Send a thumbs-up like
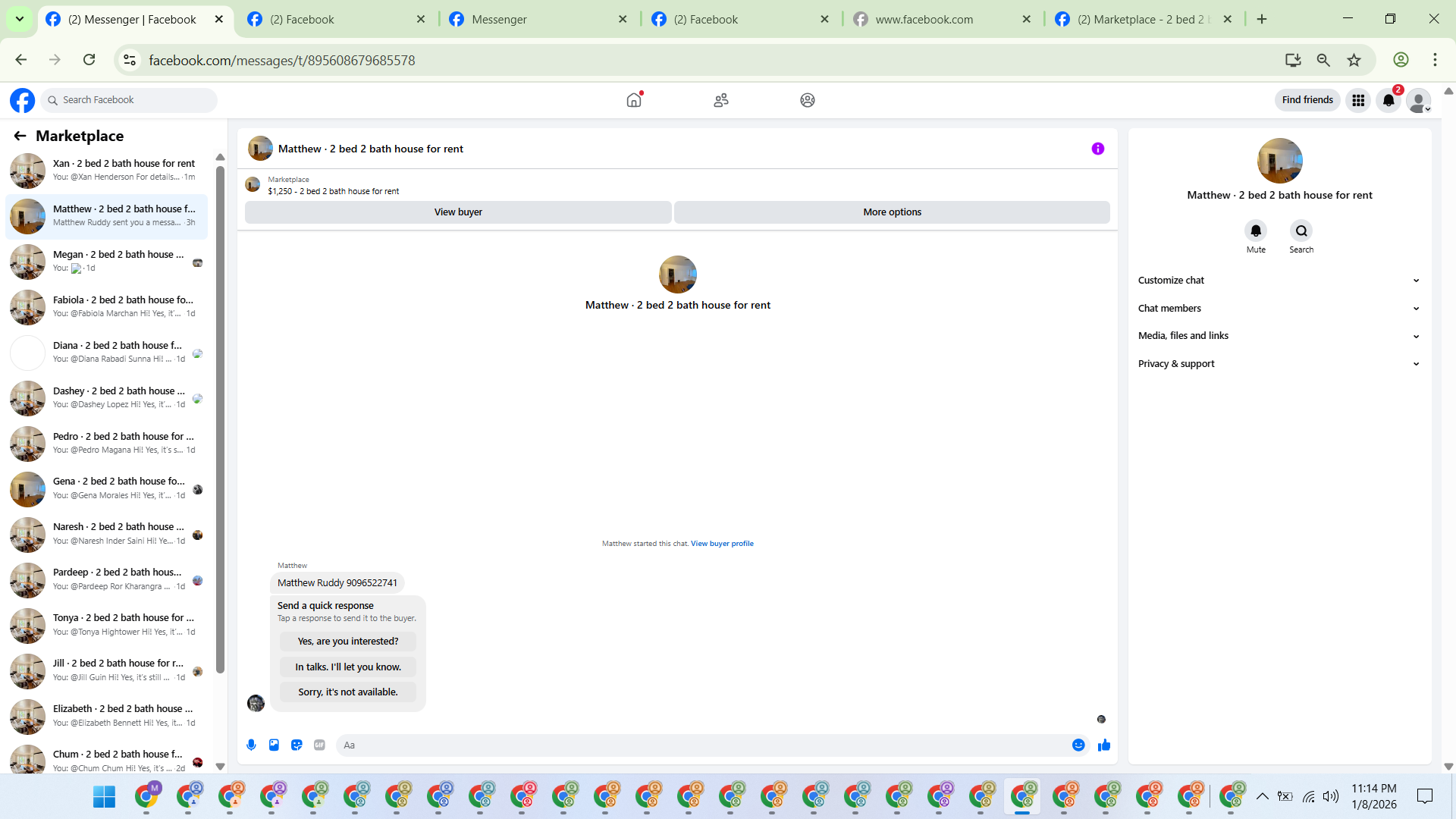Viewport: 1456px width, 819px height. coord(1104,745)
